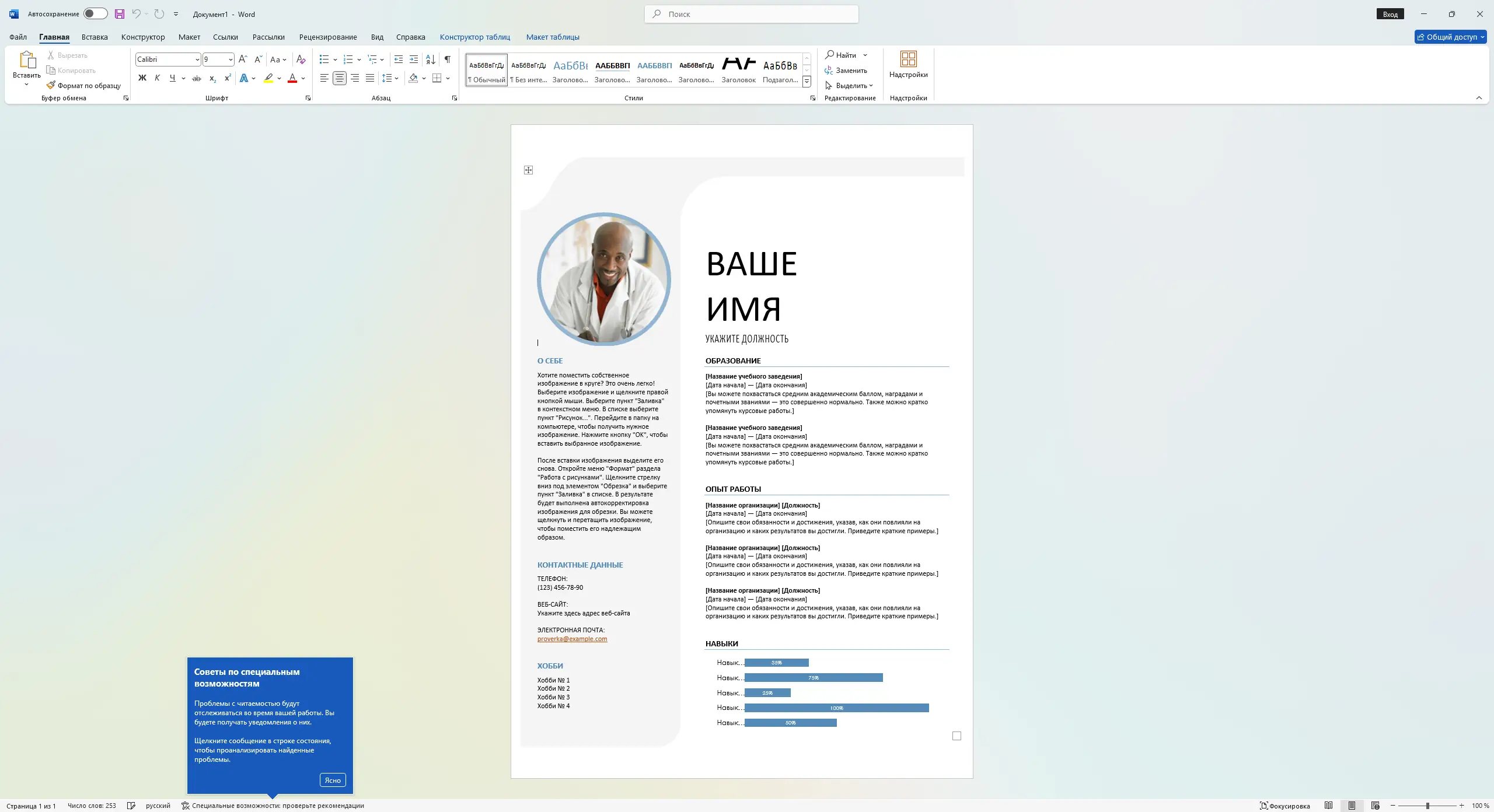Click the zoom slider handle
The image size is (1494, 812).
(x=1427, y=806)
